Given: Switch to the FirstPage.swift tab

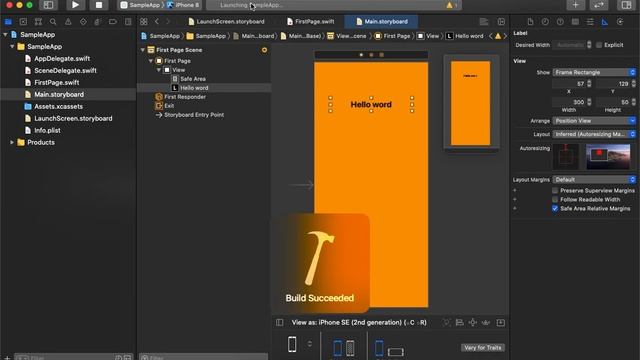Looking at the screenshot, I should [310, 22].
